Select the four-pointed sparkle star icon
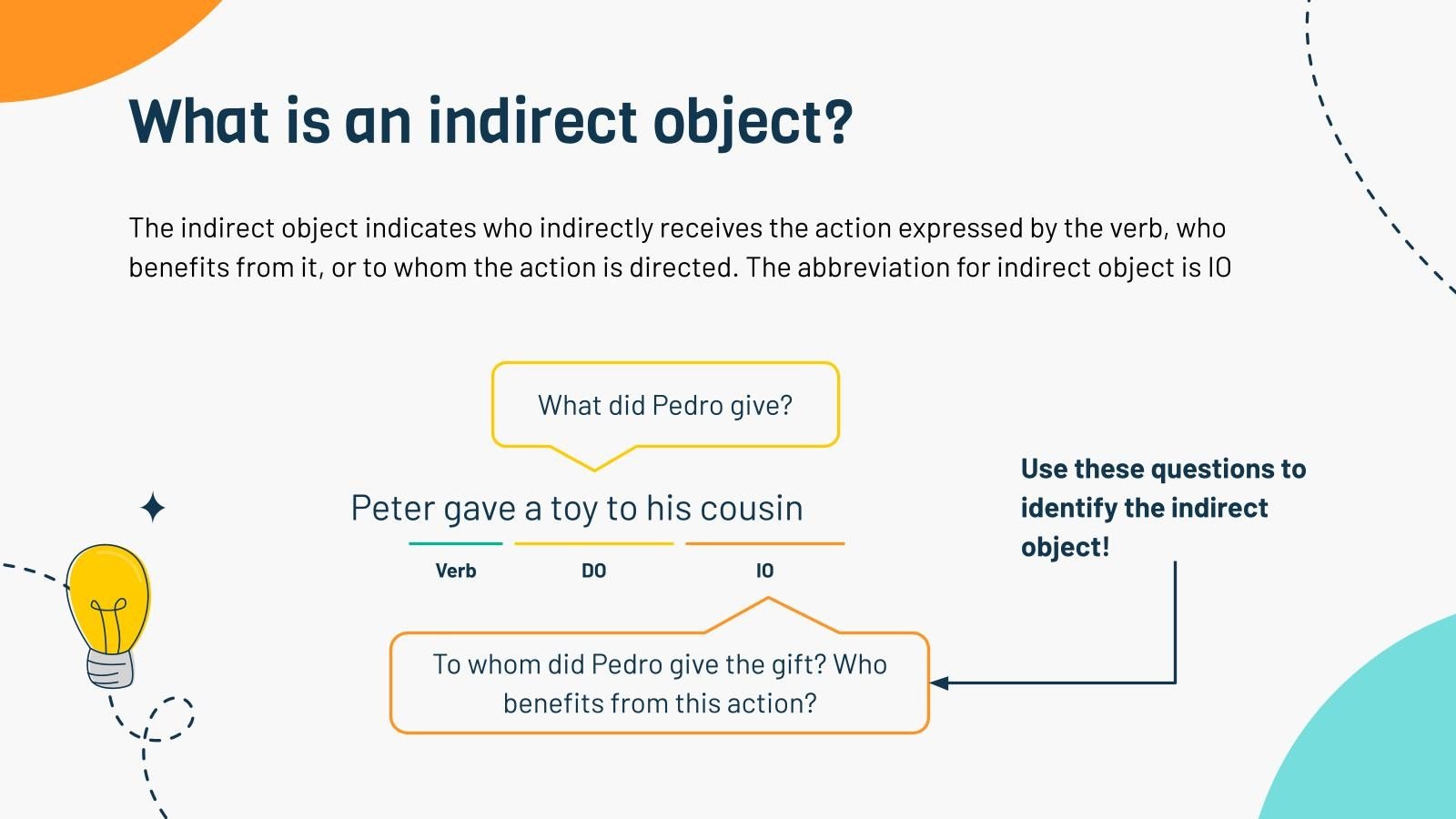The image size is (1456, 819). pos(153,507)
